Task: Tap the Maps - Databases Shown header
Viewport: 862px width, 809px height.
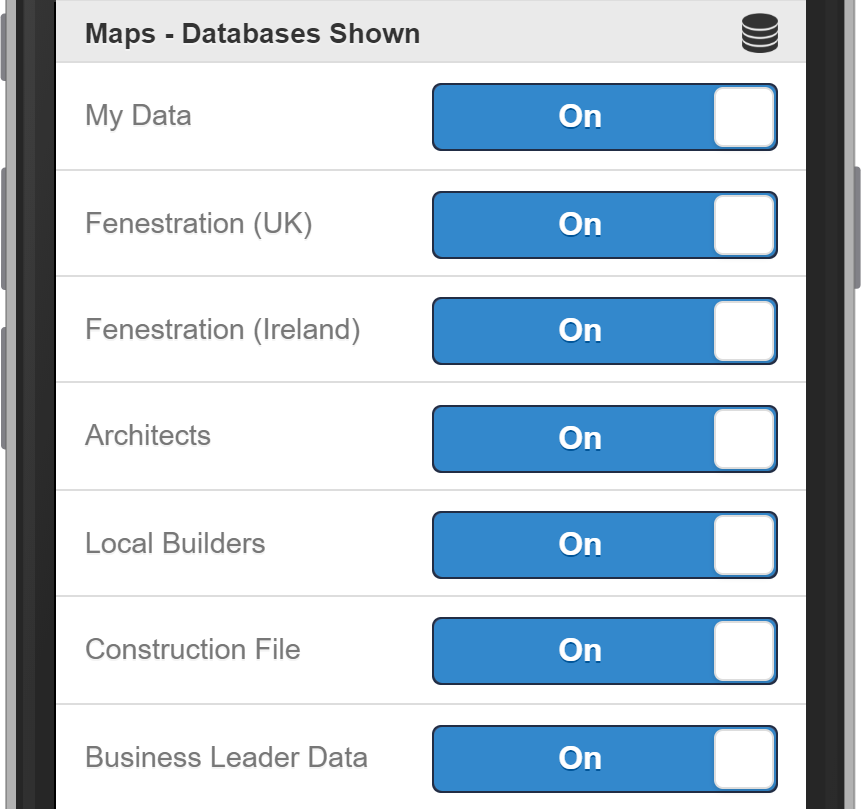Action: coord(251,33)
